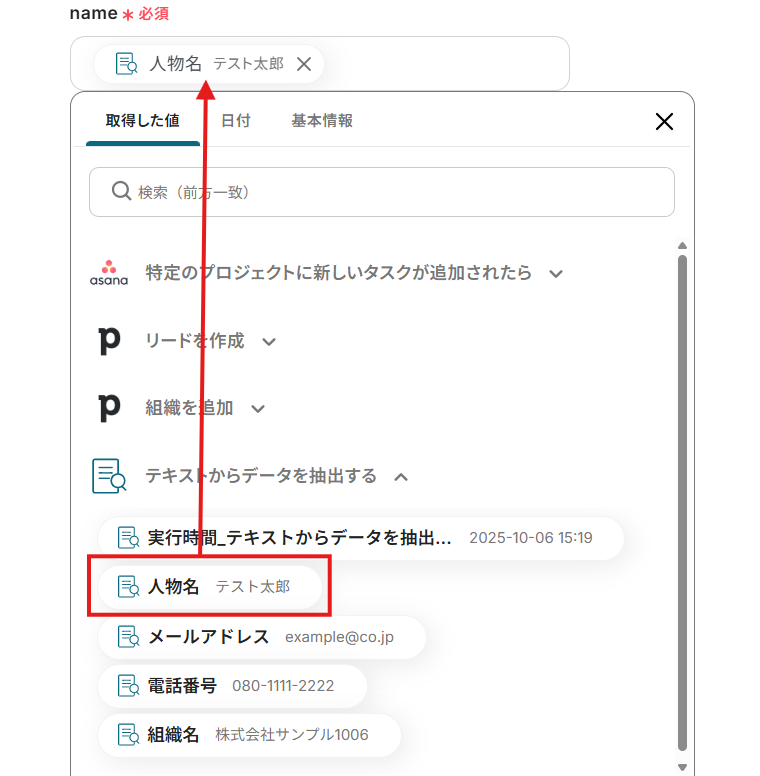Click the text-extraction icon beside テキストからデータを抽出する
Screen dimensions: 760x776
click(x=109, y=476)
